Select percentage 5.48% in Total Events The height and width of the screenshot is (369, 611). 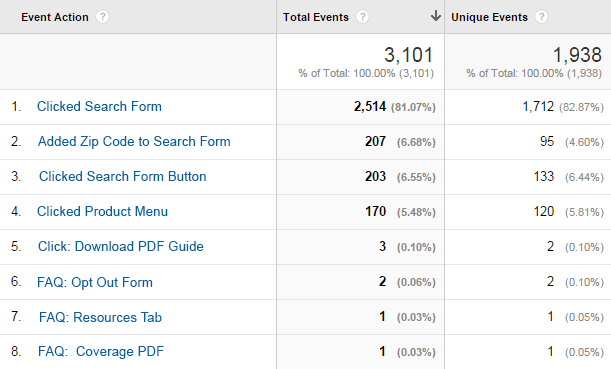(x=416, y=212)
